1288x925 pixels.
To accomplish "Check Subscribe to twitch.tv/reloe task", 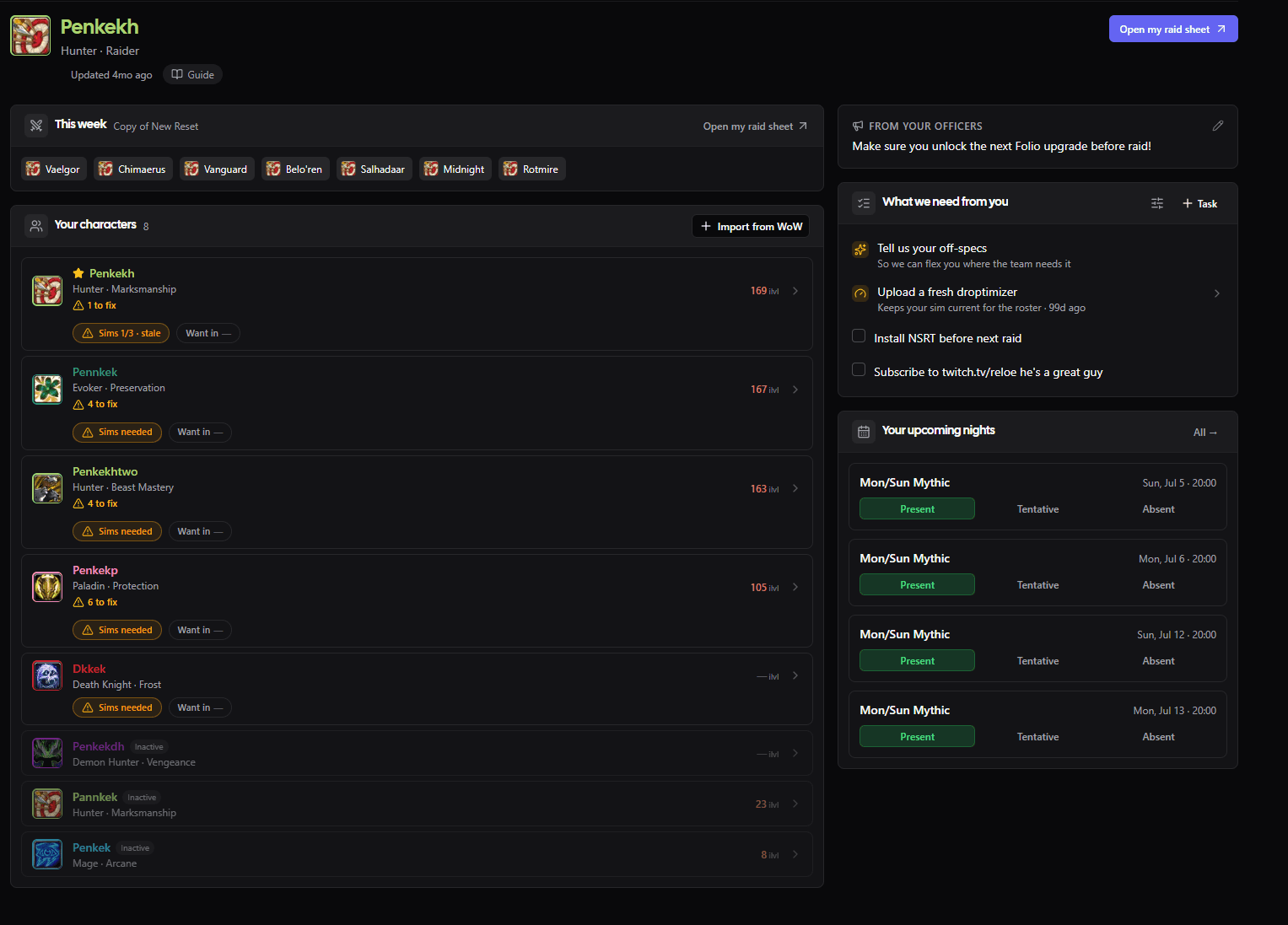I will 859,369.
